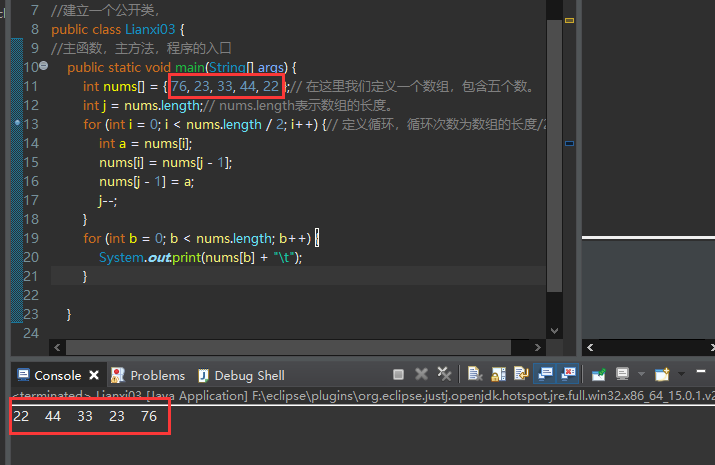Click the Terminate square button in Console
Image resolution: width=715 pixels, height=465 pixels.
(398, 374)
